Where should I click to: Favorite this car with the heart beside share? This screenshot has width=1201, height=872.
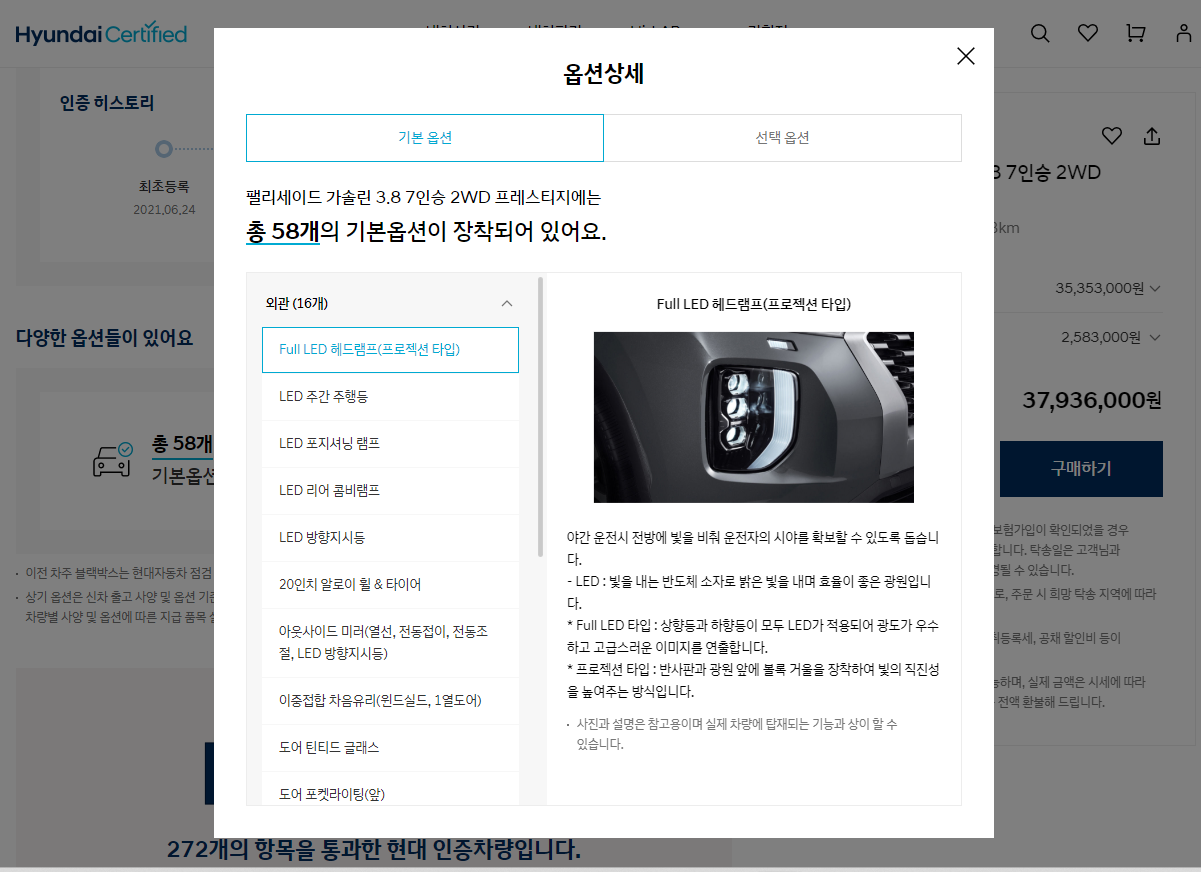1111,136
